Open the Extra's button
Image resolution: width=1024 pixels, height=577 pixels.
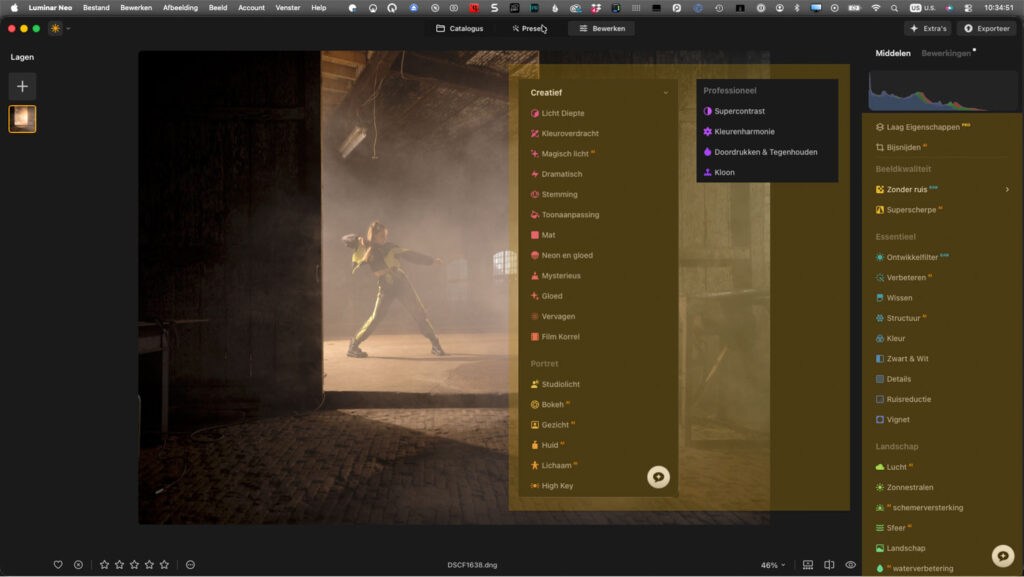pyautogui.click(x=928, y=29)
